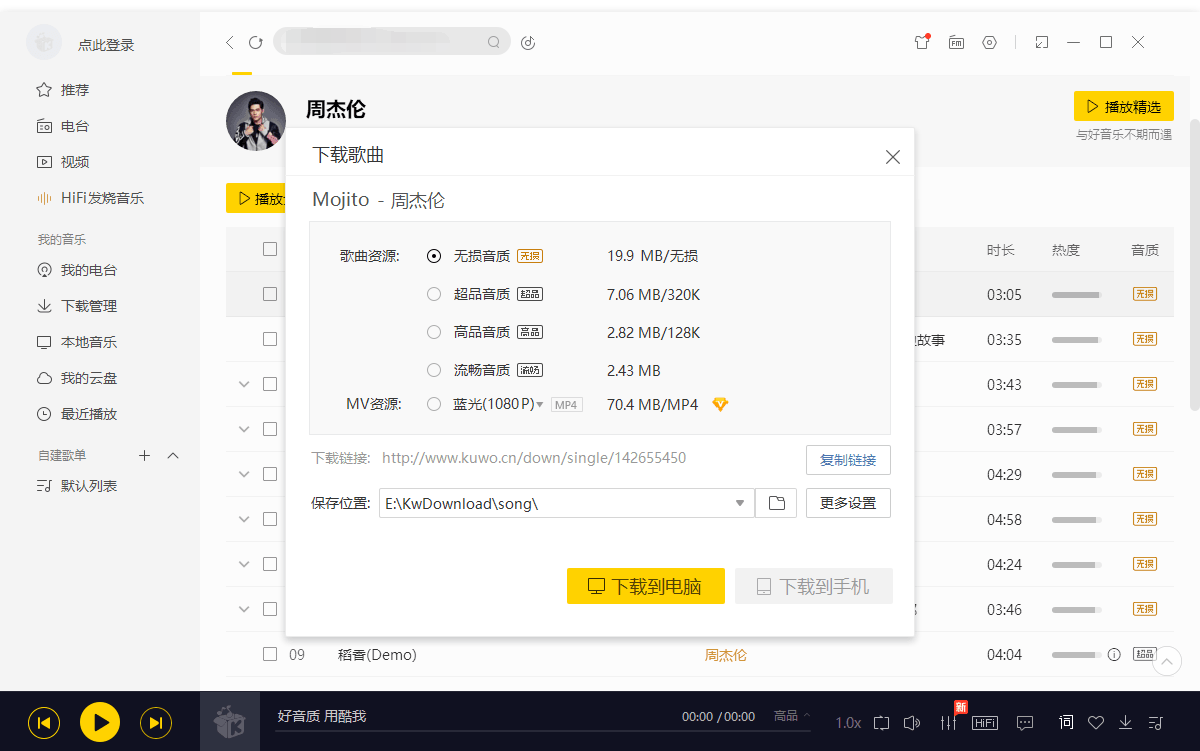Open the FM radio icon in the title bar

point(956,42)
